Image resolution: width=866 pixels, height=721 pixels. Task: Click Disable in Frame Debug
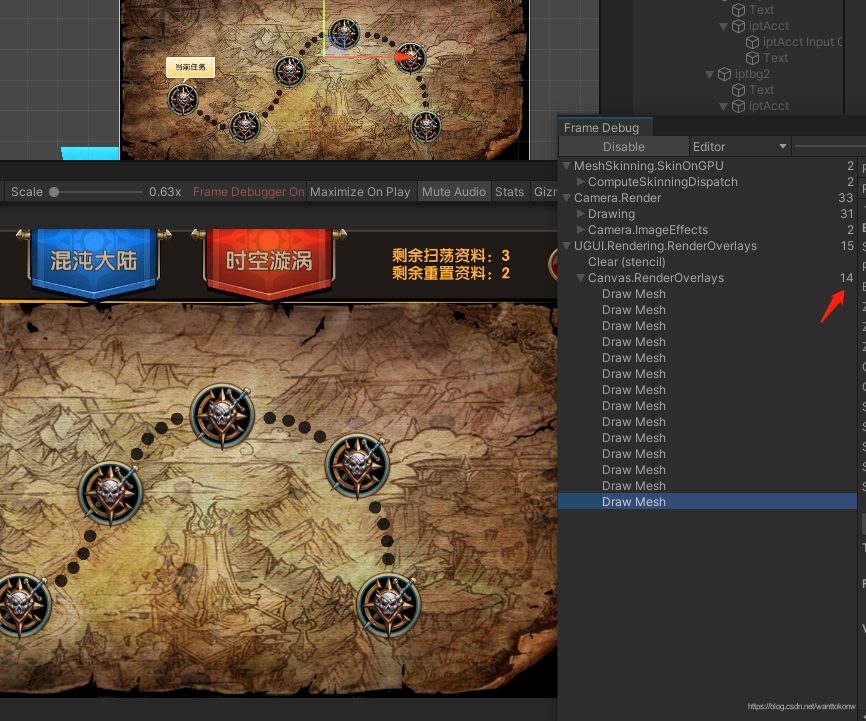point(624,146)
